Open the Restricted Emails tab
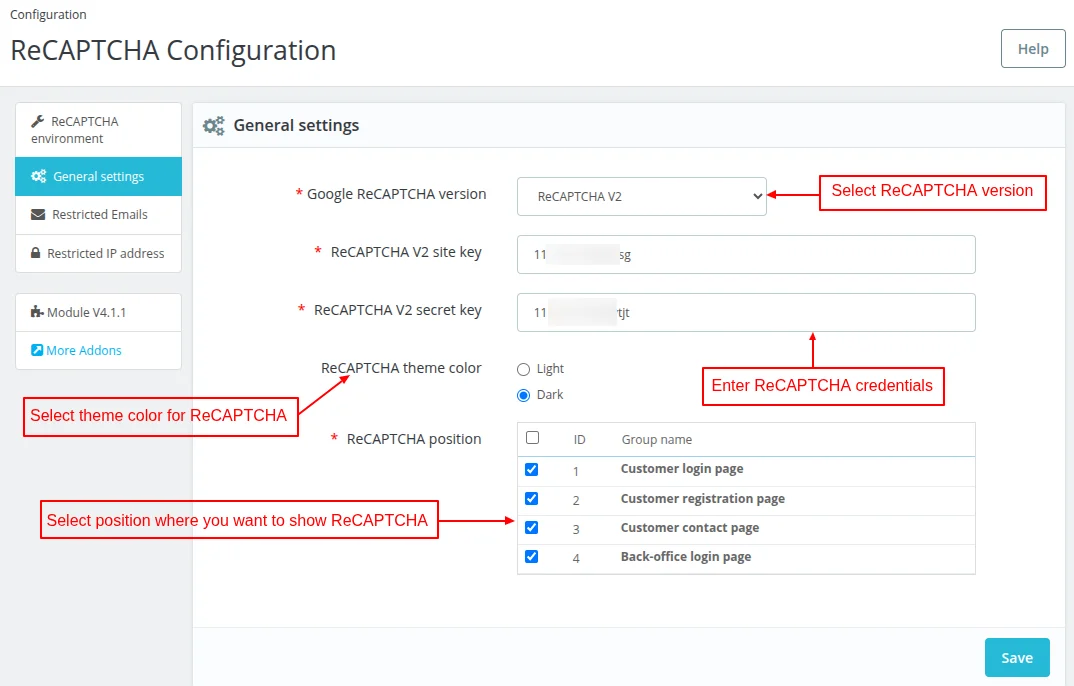This screenshot has height=686, width=1074. click(x=99, y=215)
